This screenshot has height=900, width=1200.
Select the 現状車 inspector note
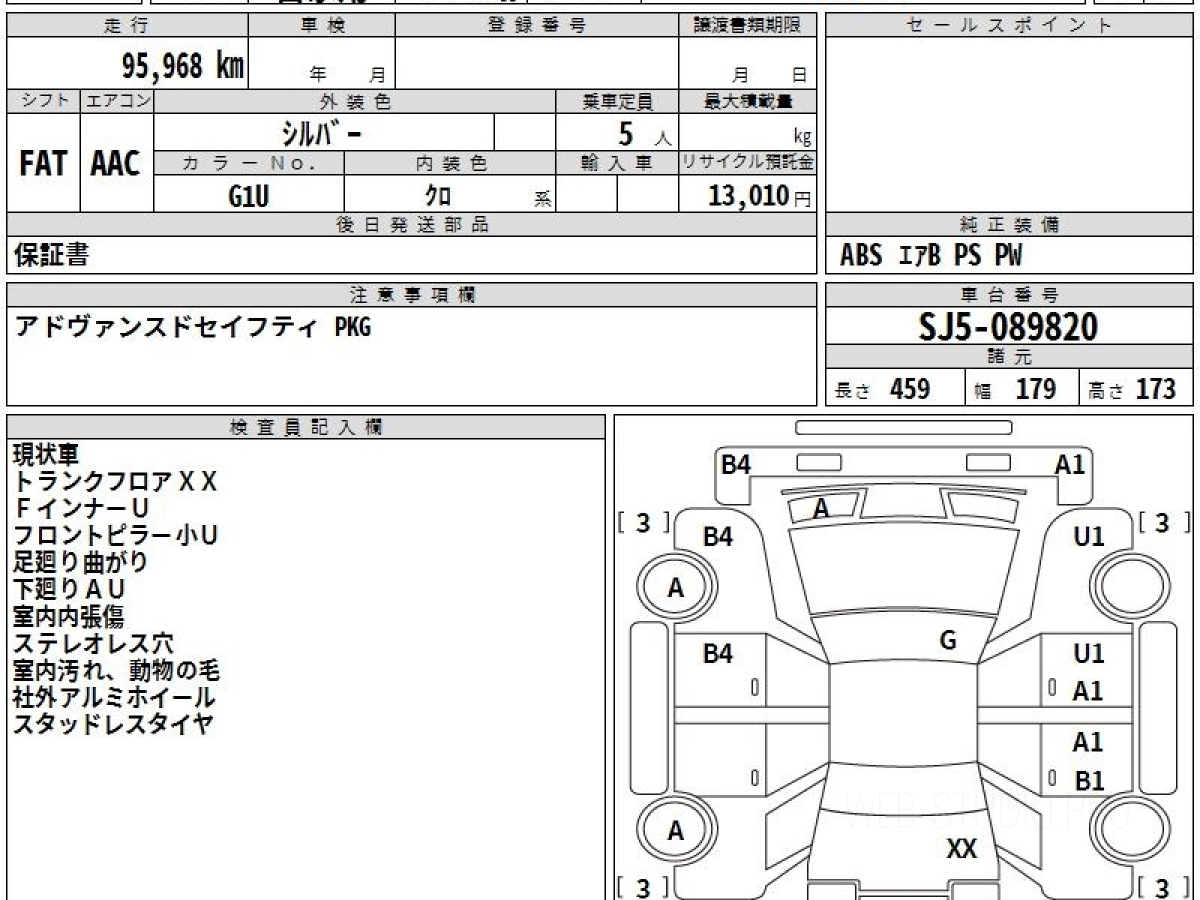(45, 455)
